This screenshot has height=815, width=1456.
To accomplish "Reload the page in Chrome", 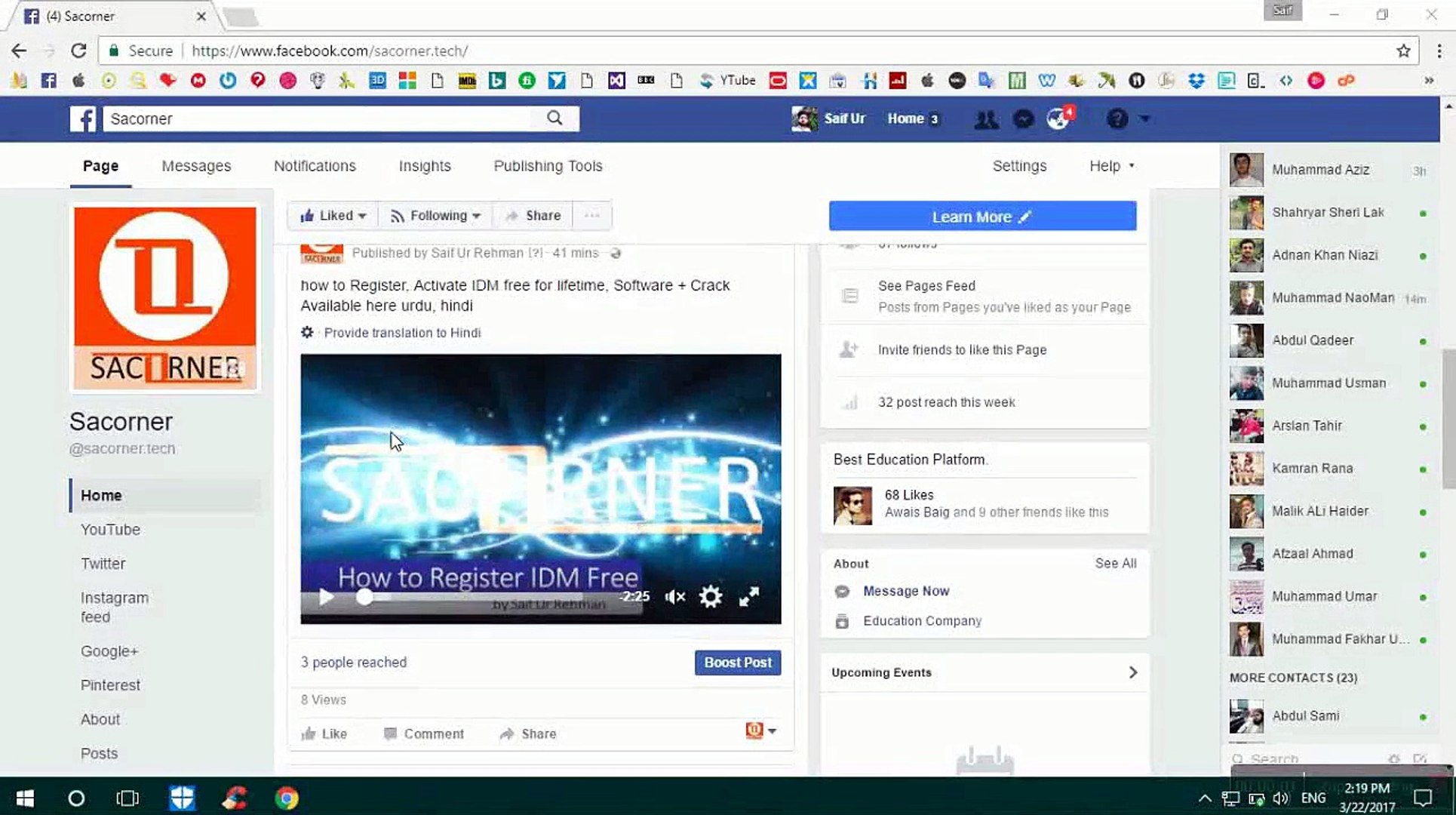I will 78,51.
